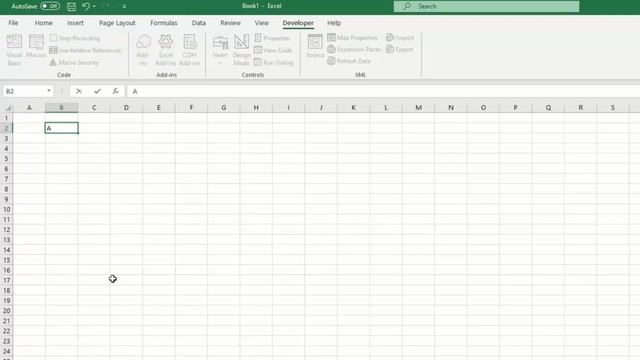Switch to the Home tab

click(x=44, y=23)
